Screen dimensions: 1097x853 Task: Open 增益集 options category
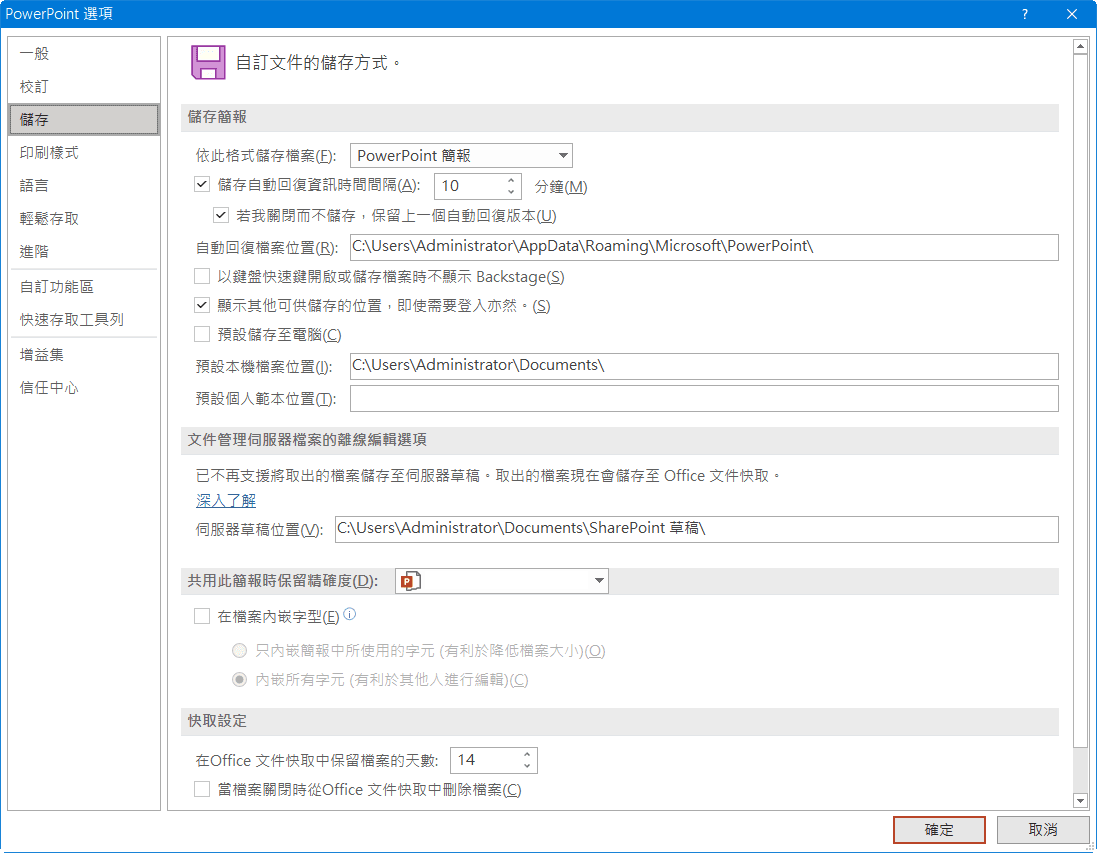coord(84,355)
